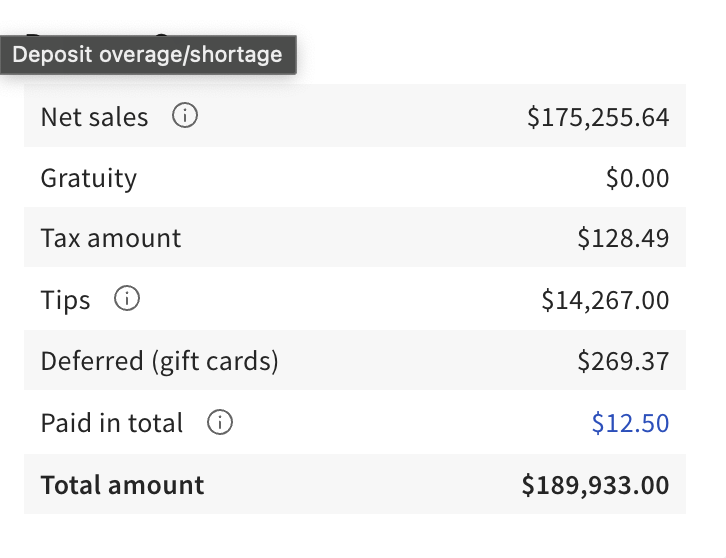Select the $175,255.64 net sales amount
This screenshot has height=558, width=726.
598,117
